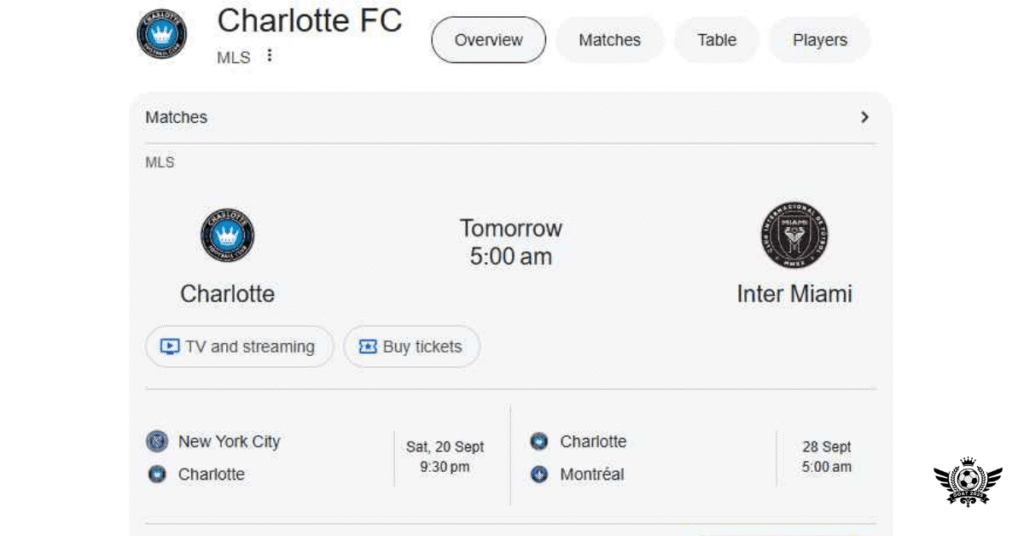Screen dimensions: 1024x536
Task: Select the Overview tab
Action: [488, 40]
